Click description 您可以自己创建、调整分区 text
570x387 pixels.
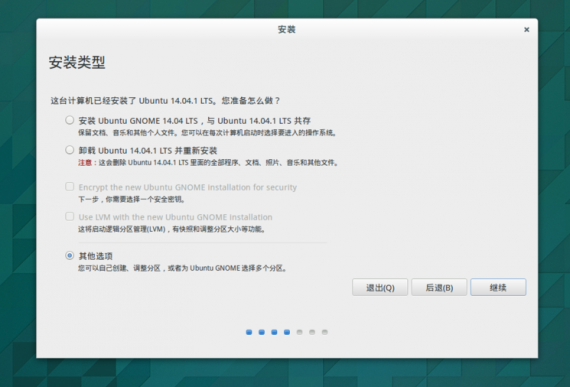pyautogui.click(x=183, y=268)
